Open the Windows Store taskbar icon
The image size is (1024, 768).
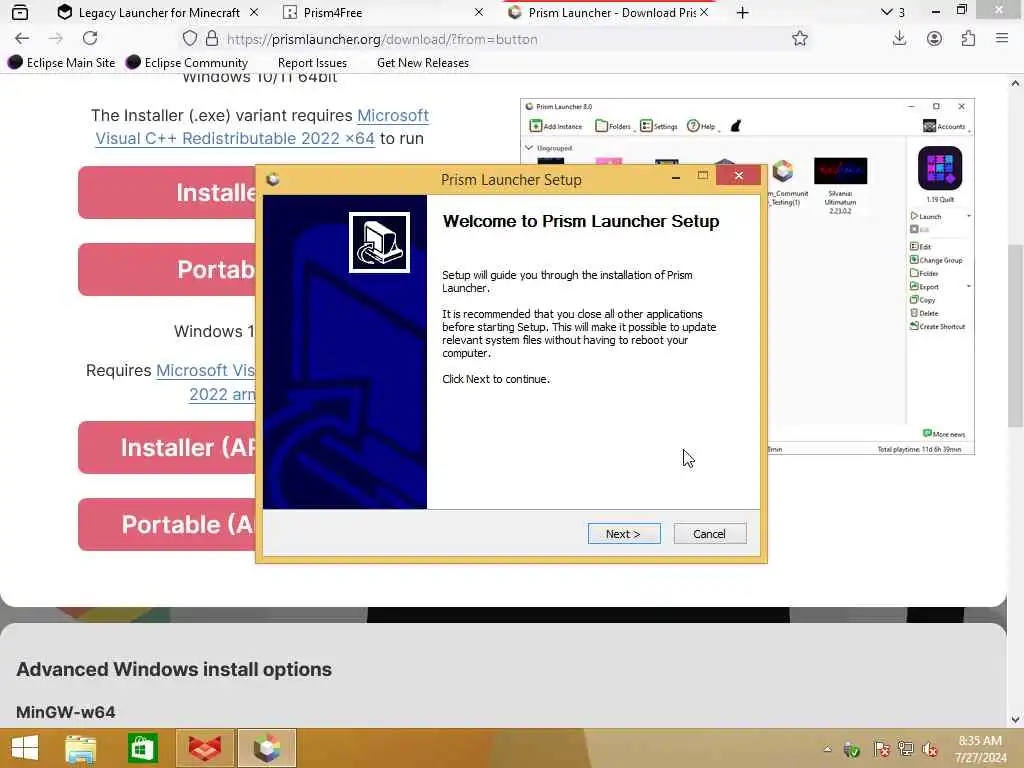[x=142, y=748]
